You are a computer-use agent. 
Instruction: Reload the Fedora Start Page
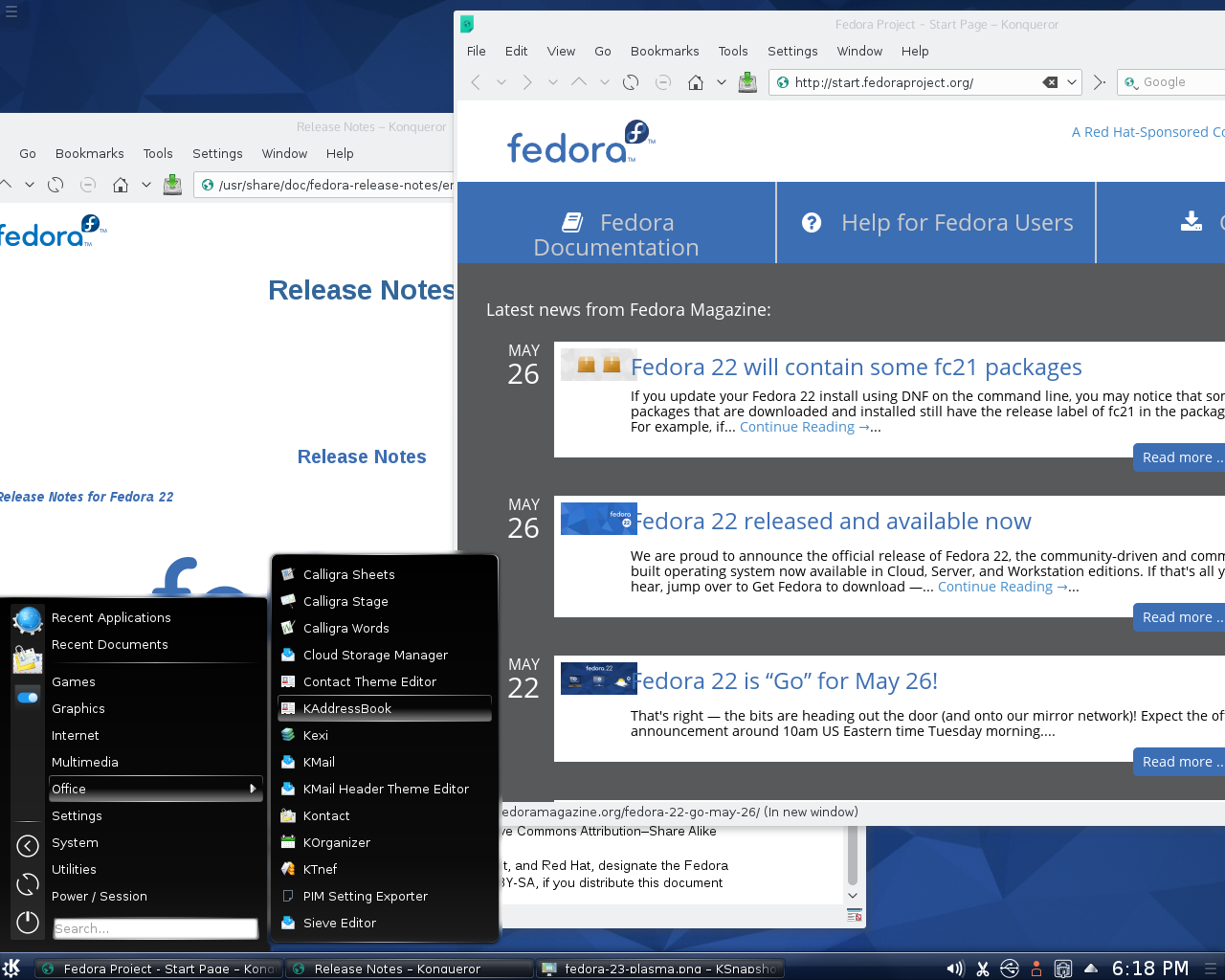click(x=631, y=82)
